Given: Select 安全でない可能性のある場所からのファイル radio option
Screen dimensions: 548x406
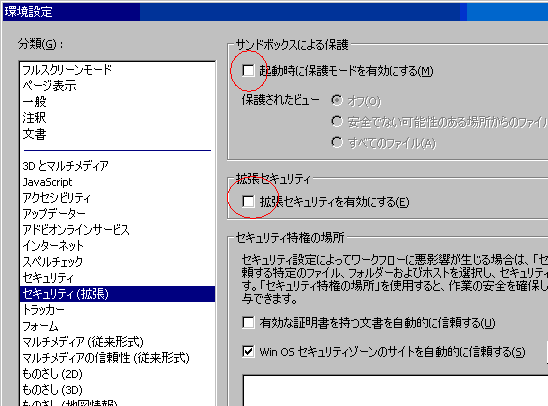Looking at the screenshot, I should pyautogui.click(x=337, y=122).
